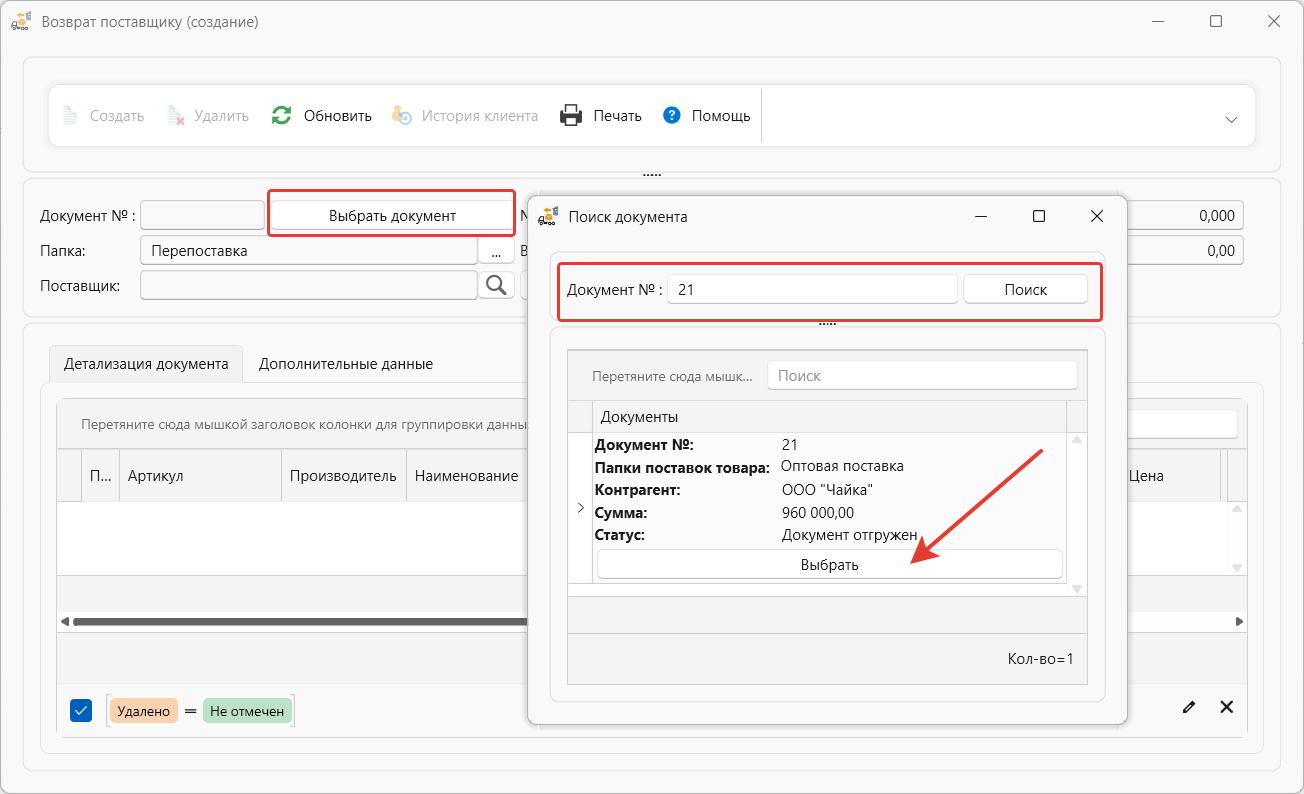Click the 0,00 amount field
Screen dimensions: 1304x794
tap(1186, 251)
